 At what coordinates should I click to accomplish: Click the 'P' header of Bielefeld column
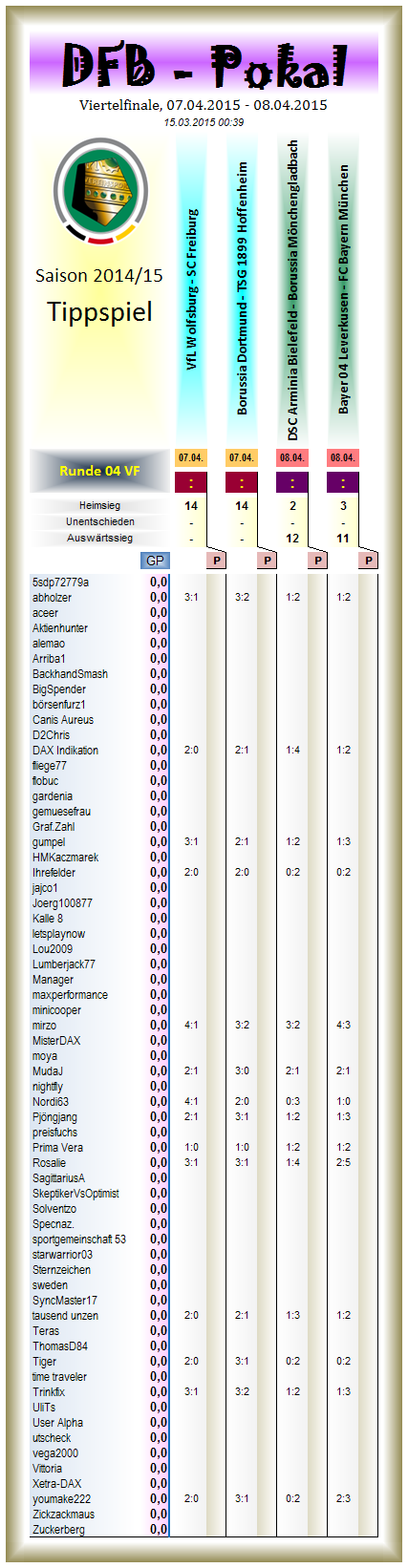point(318,561)
